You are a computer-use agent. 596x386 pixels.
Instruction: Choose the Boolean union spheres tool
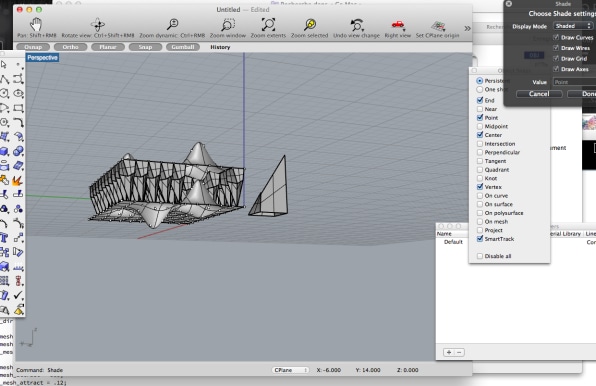pyautogui.click(x=18, y=151)
